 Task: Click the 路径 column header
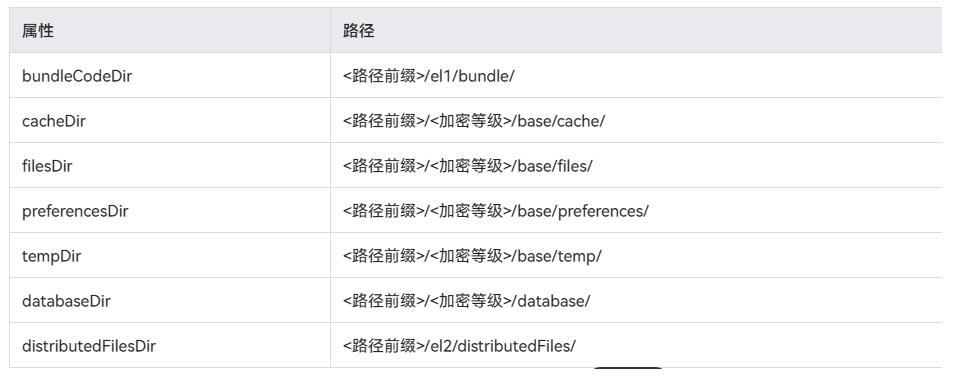359,31
